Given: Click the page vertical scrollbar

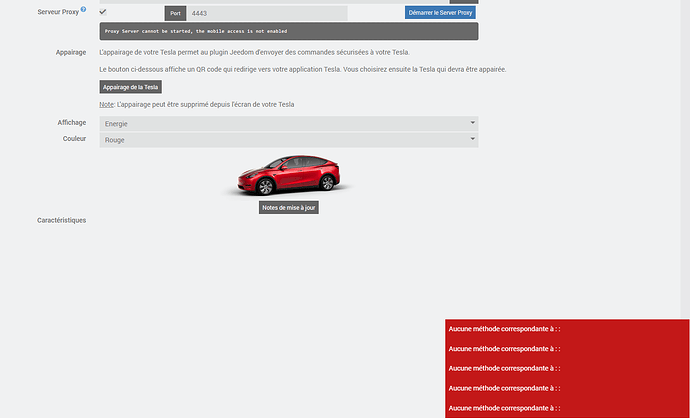Looking at the screenshot, I should [x=685, y=158].
